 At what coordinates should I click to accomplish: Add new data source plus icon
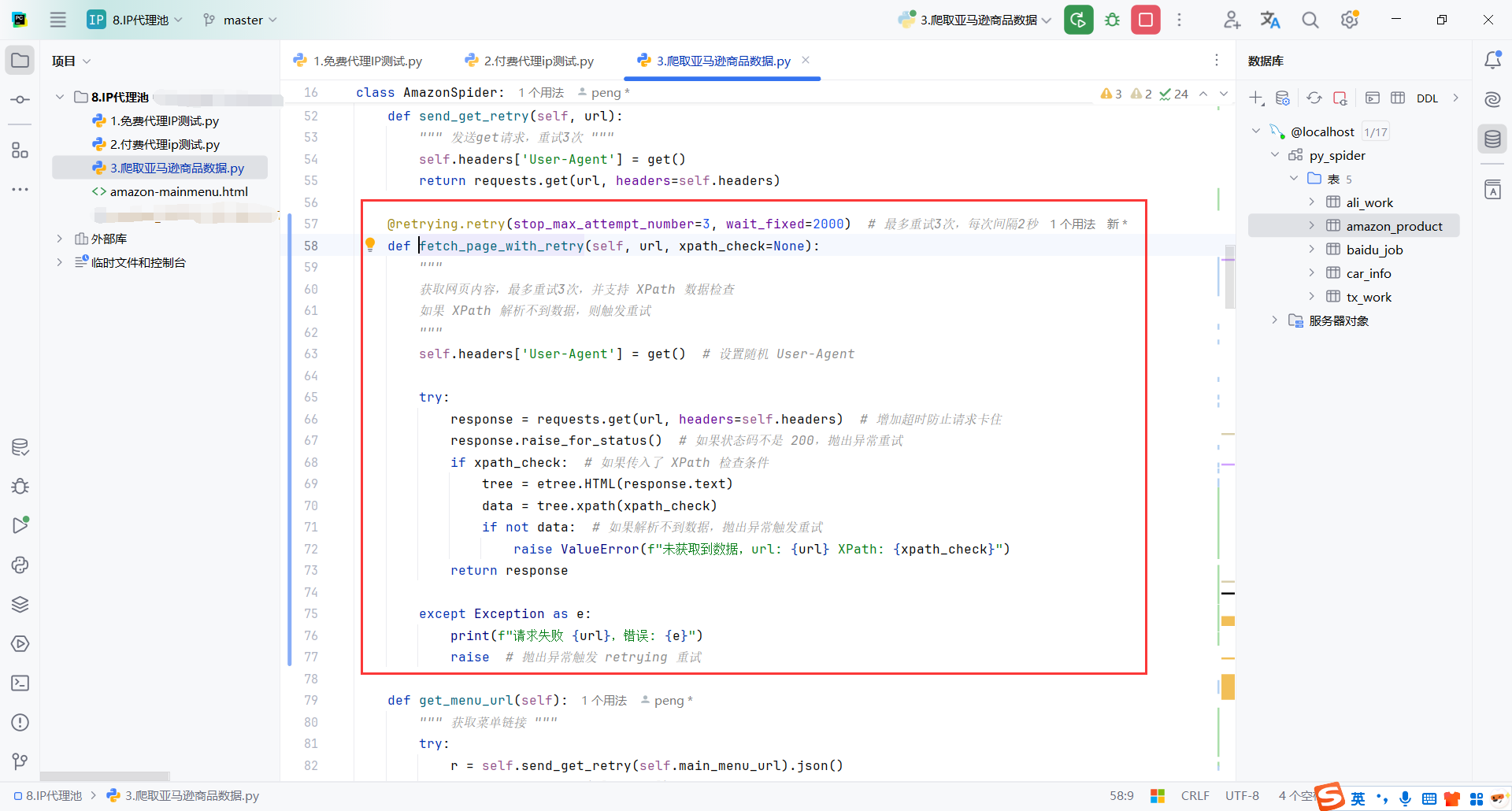[x=1257, y=98]
